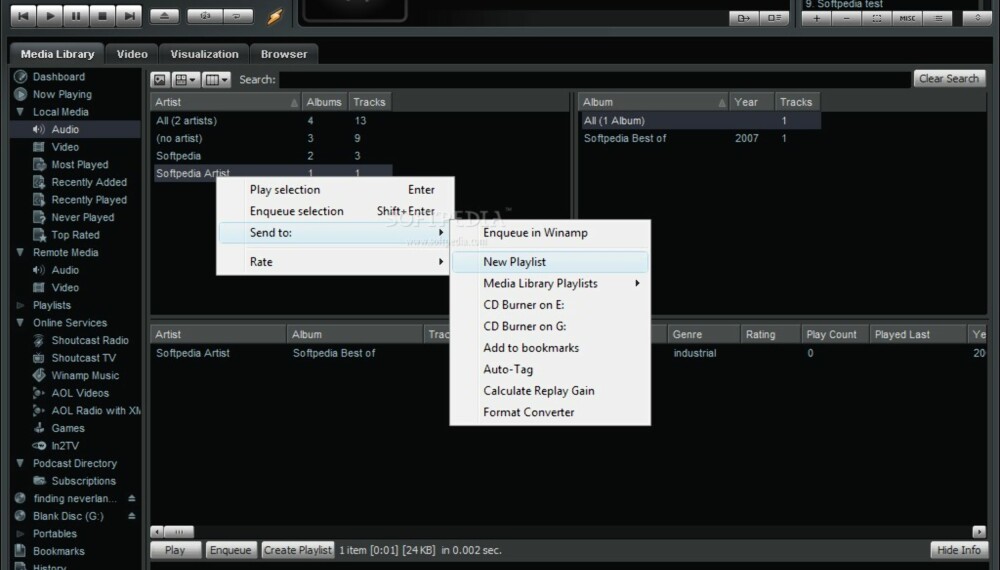Skip to the previous track

[23, 16]
